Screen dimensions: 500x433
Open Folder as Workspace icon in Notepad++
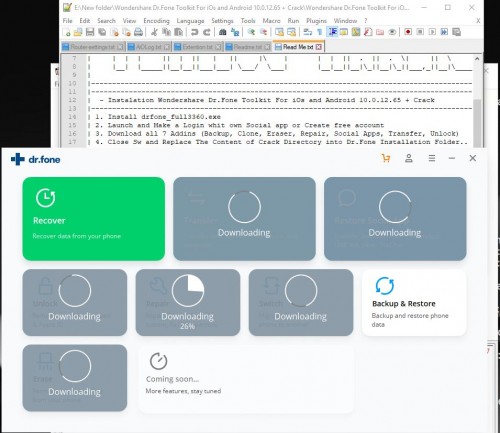click(380, 32)
